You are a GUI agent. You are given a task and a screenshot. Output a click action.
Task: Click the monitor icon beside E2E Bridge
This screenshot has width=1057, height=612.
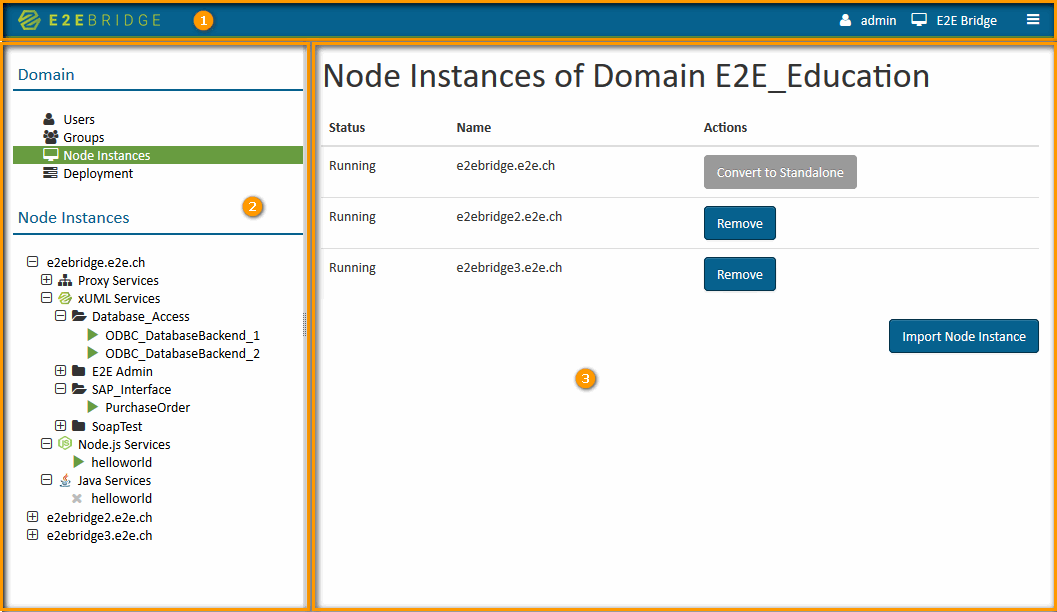click(x=919, y=20)
